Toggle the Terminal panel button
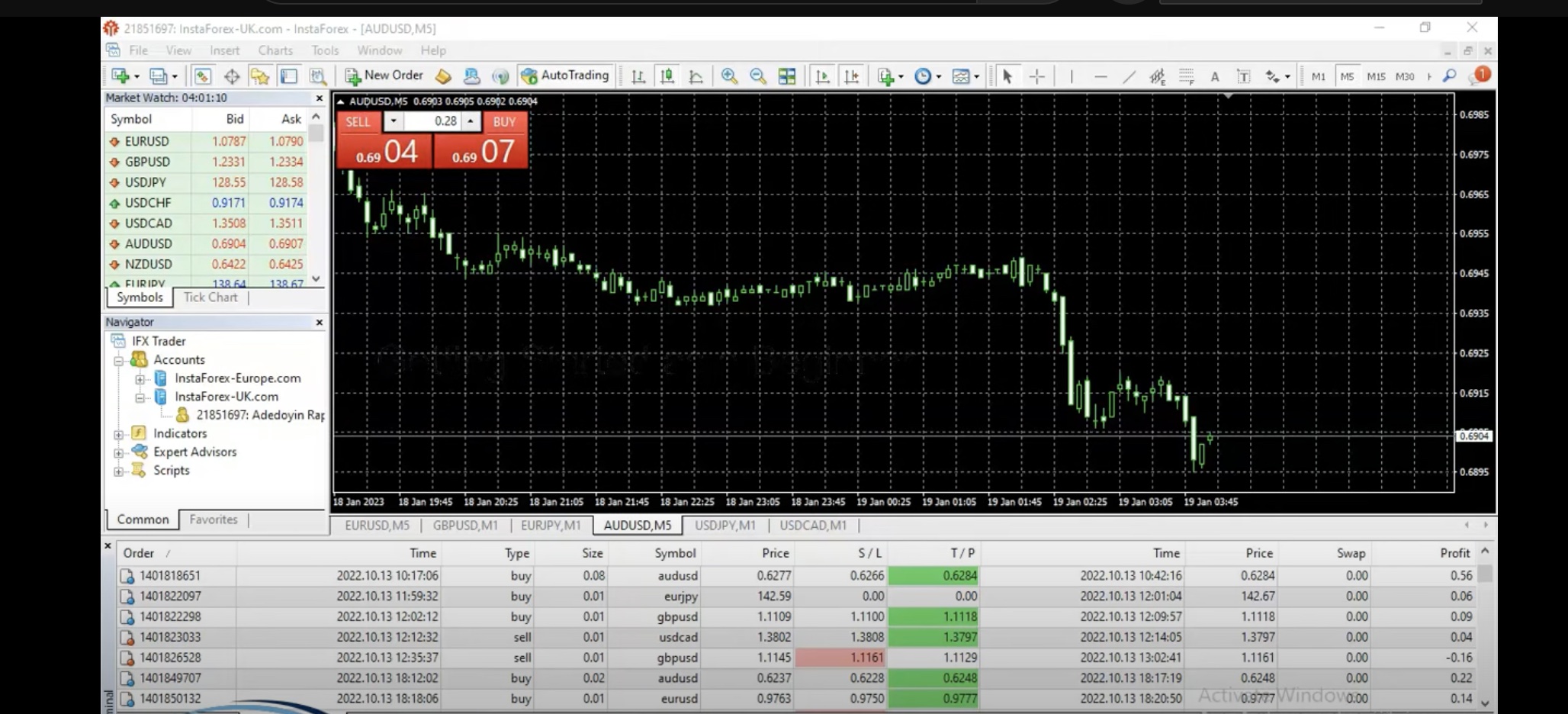This screenshot has width=1568, height=714. point(289,76)
